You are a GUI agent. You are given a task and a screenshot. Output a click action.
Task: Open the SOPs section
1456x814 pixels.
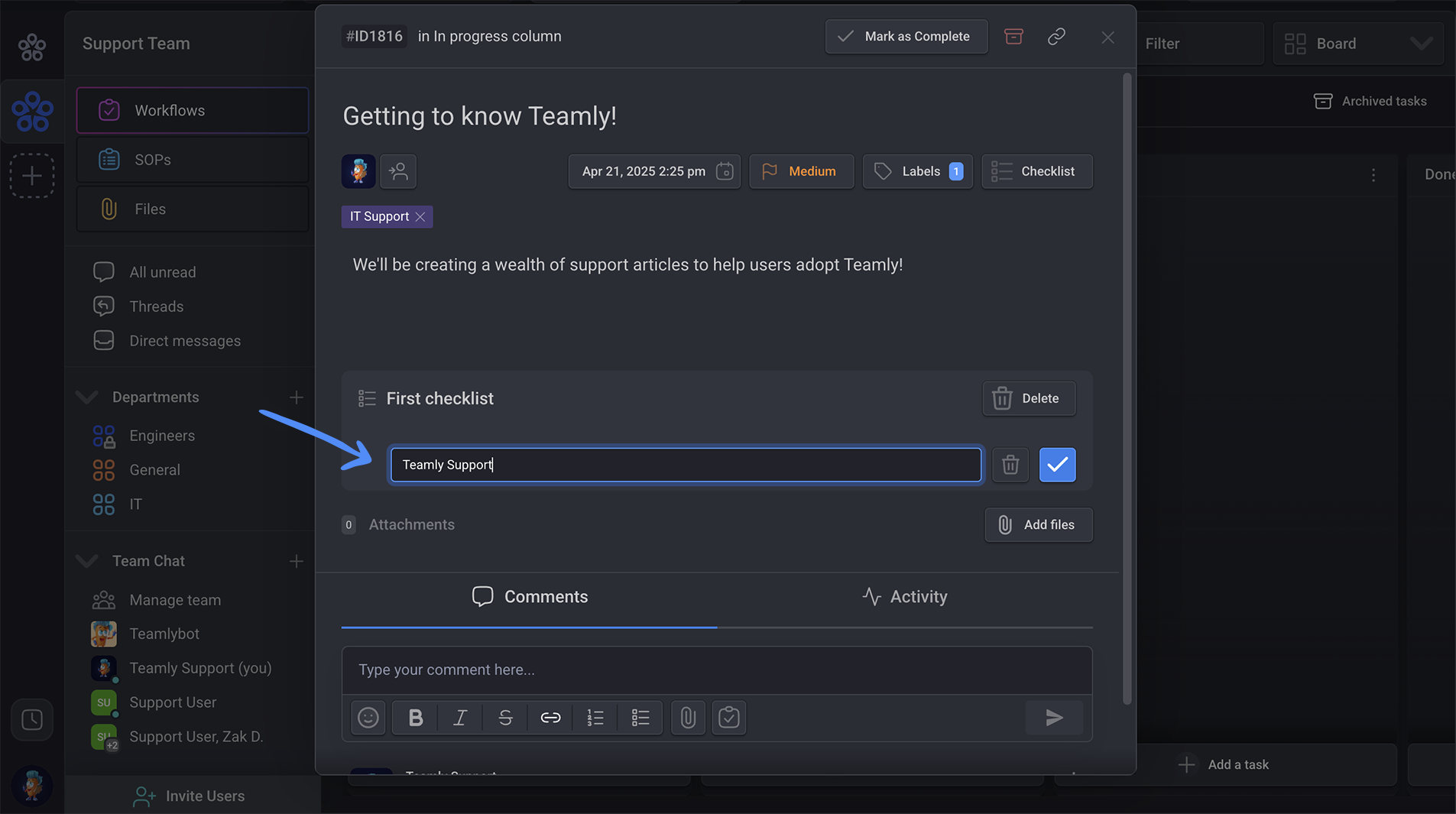[193, 160]
